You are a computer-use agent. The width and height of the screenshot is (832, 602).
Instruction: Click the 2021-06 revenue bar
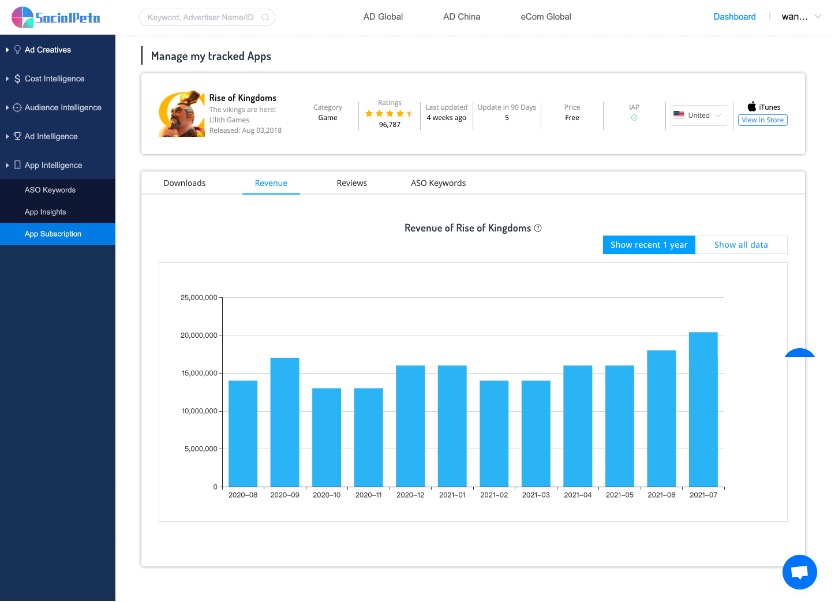[661, 418]
